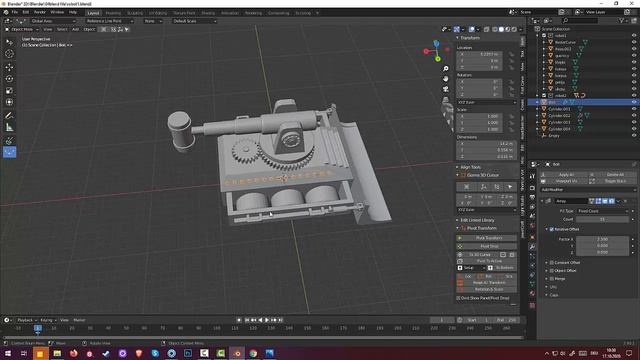Select the Transform tool in left toolbar
Image resolution: width=640 pixels, height=360 pixels.
click(x=9, y=102)
